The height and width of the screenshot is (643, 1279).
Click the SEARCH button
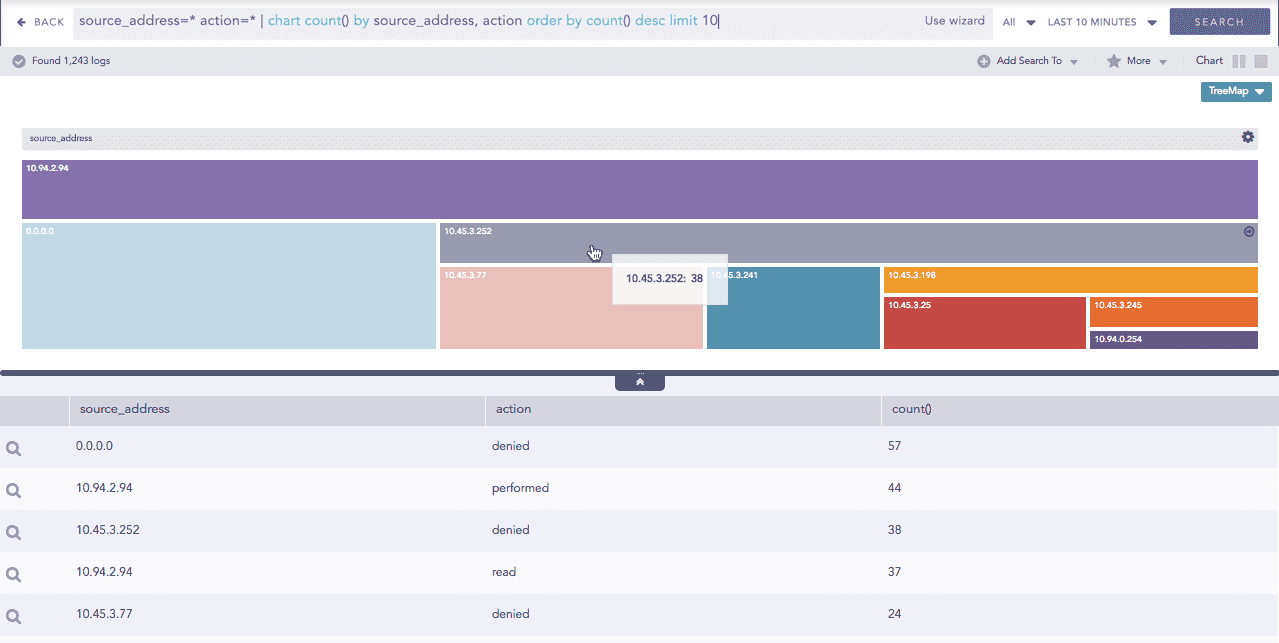click(1219, 20)
